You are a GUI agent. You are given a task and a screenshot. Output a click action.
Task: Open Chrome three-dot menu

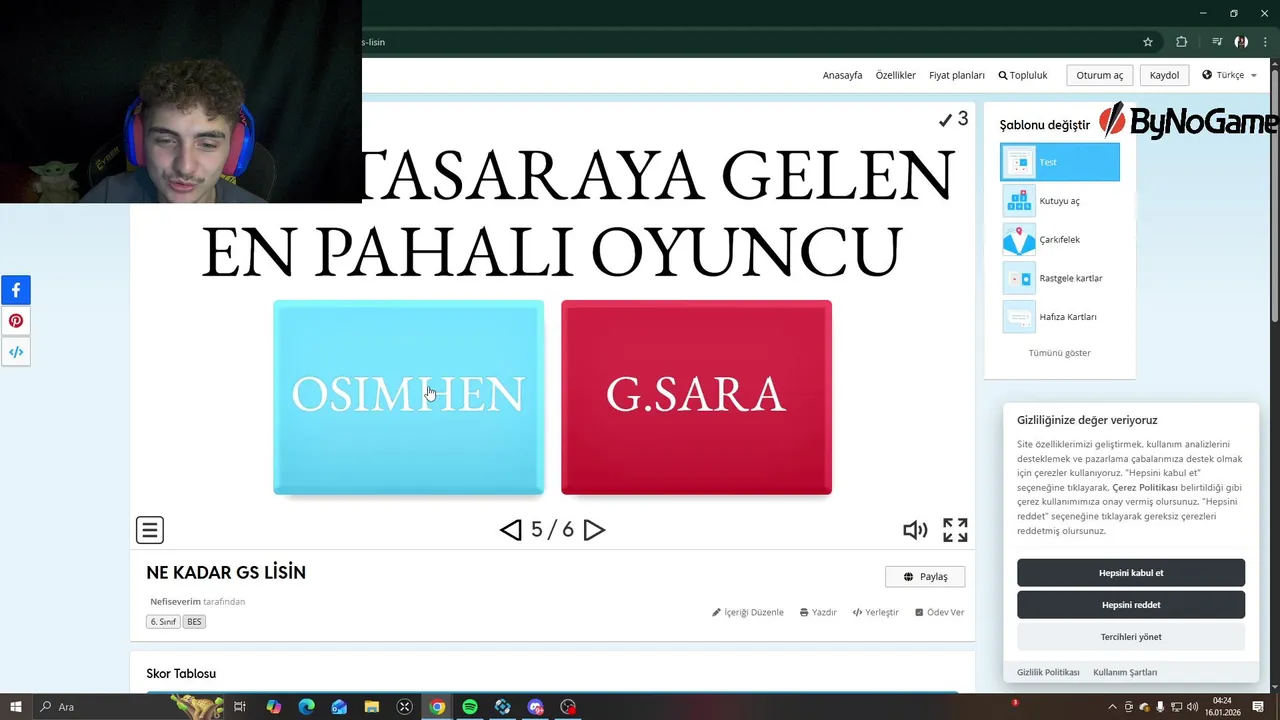1265,42
